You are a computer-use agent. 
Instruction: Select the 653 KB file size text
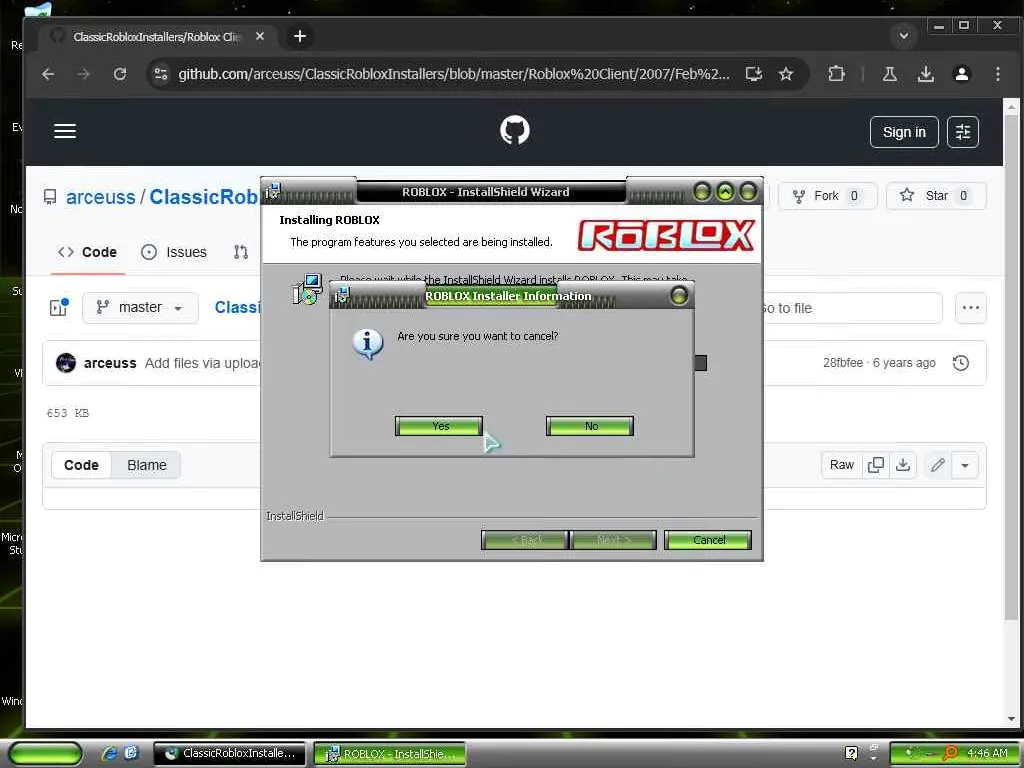coord(68,413)
